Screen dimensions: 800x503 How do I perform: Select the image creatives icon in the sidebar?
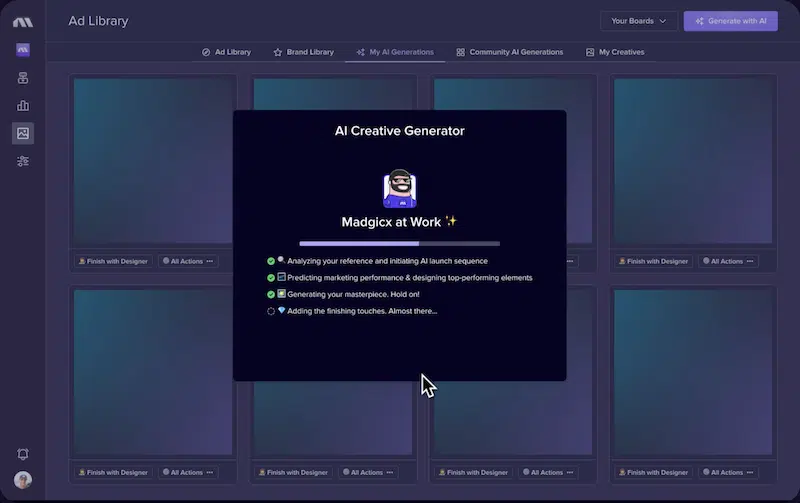click(x=23, y=133)
